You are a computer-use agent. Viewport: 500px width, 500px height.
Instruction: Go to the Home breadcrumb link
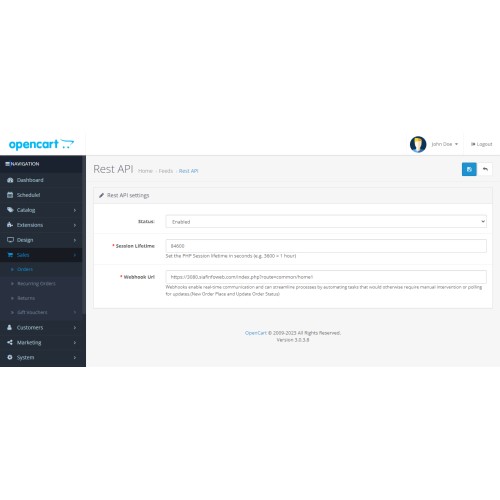click(x=145, y=171)
